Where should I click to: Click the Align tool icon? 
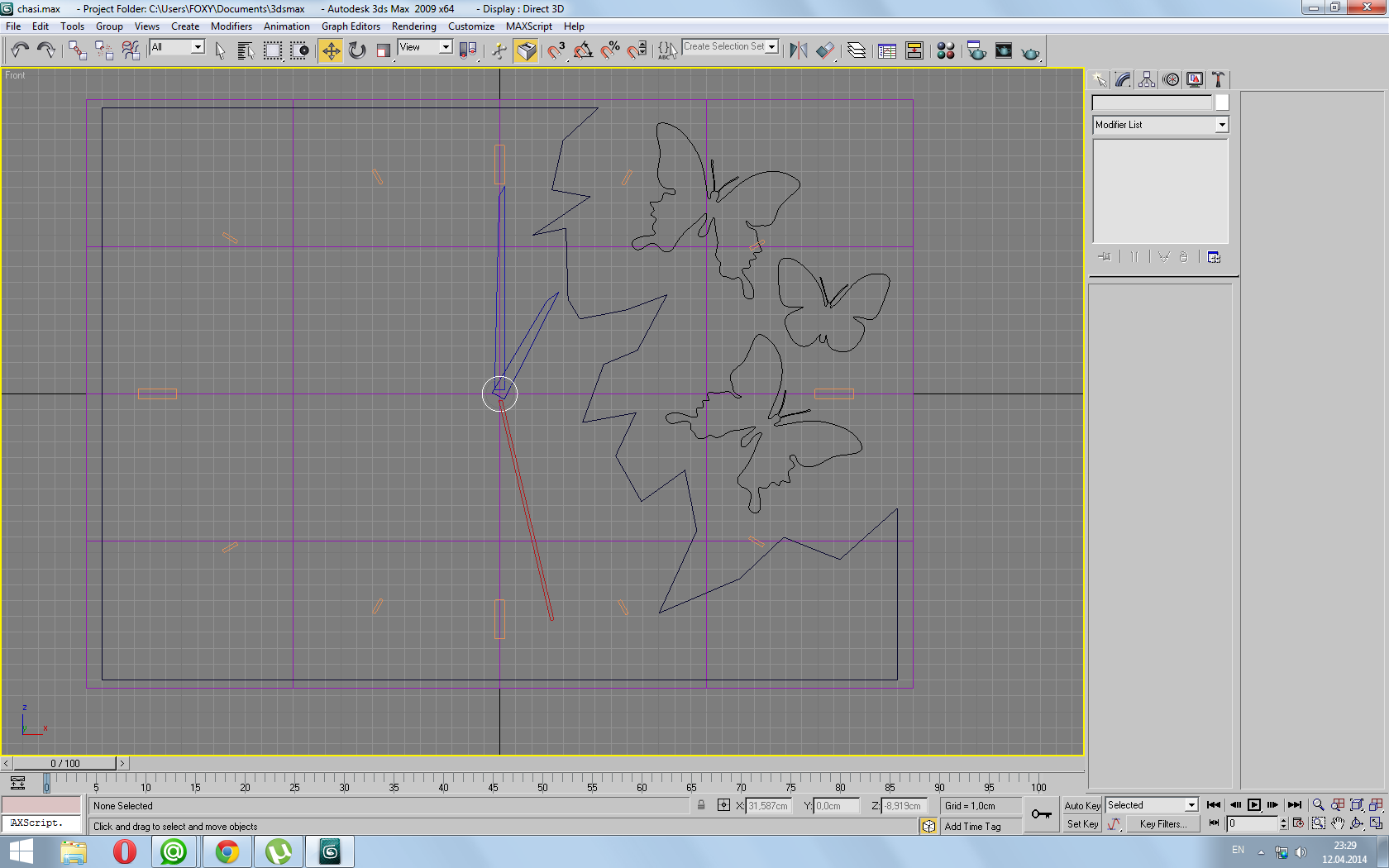825,51
